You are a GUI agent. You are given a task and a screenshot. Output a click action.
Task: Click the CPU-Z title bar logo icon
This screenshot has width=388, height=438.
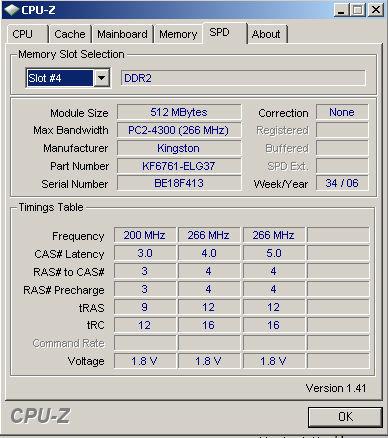click(x=12, y=10)
